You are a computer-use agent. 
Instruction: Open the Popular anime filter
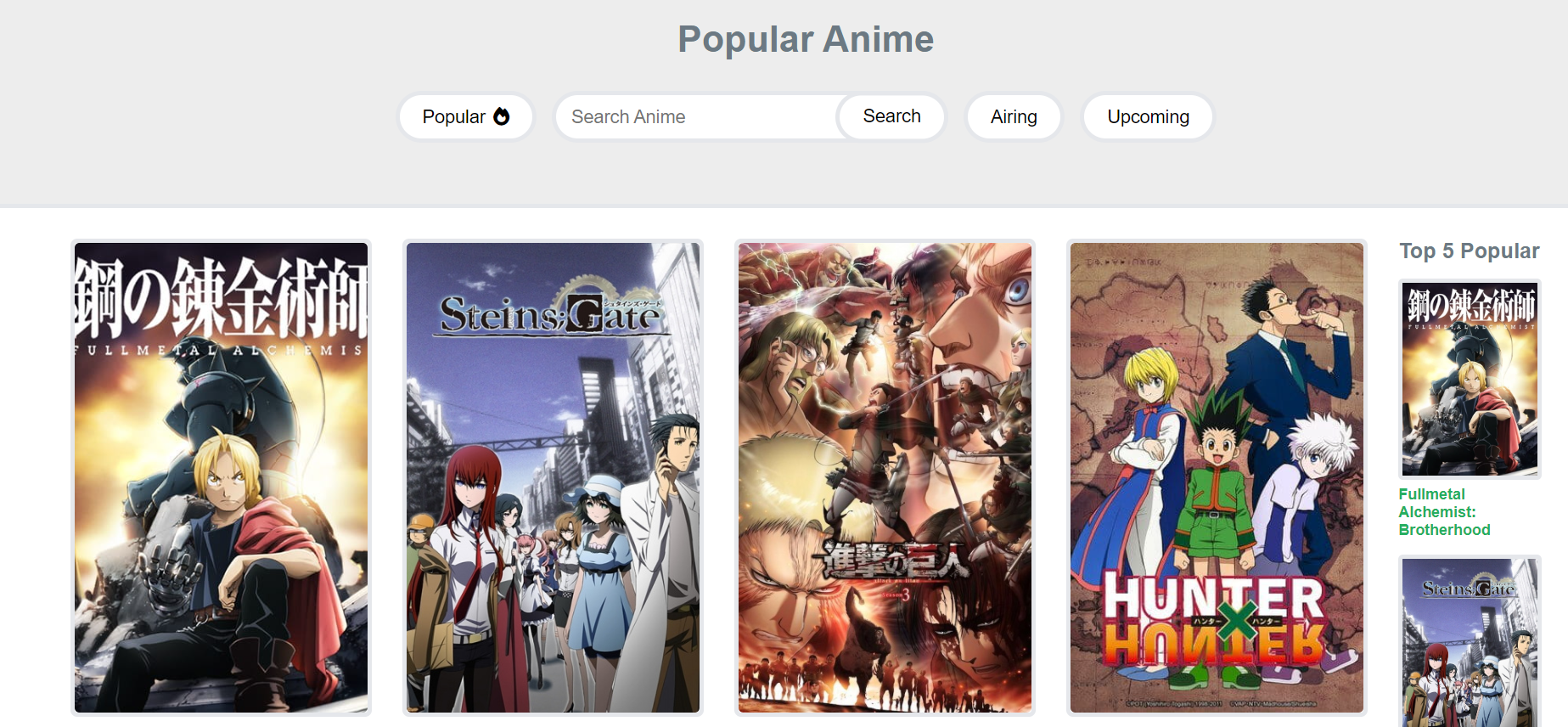[x=466, y=116]
